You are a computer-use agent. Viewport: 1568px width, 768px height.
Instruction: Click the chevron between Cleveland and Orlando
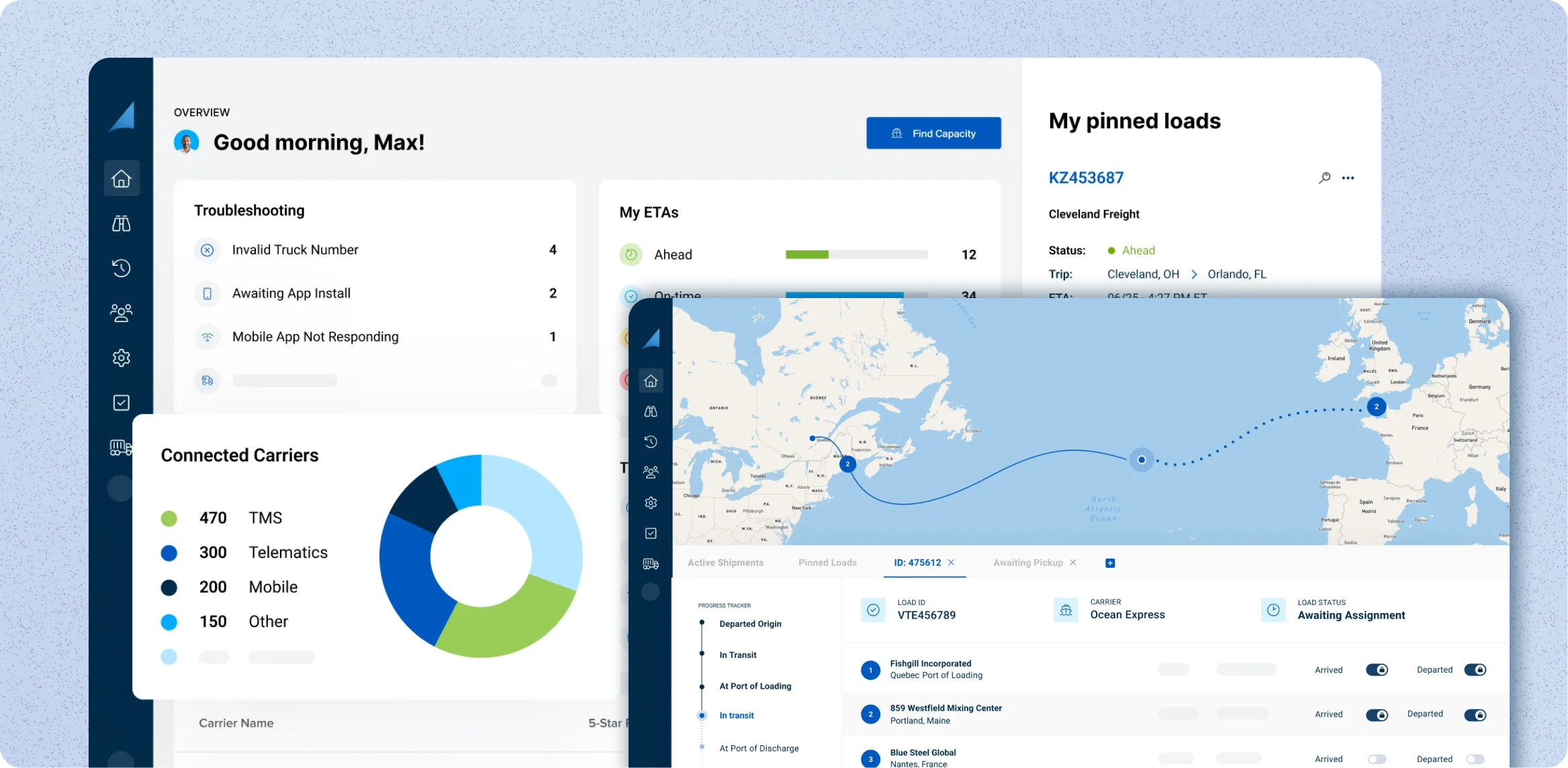[1194, 274]
